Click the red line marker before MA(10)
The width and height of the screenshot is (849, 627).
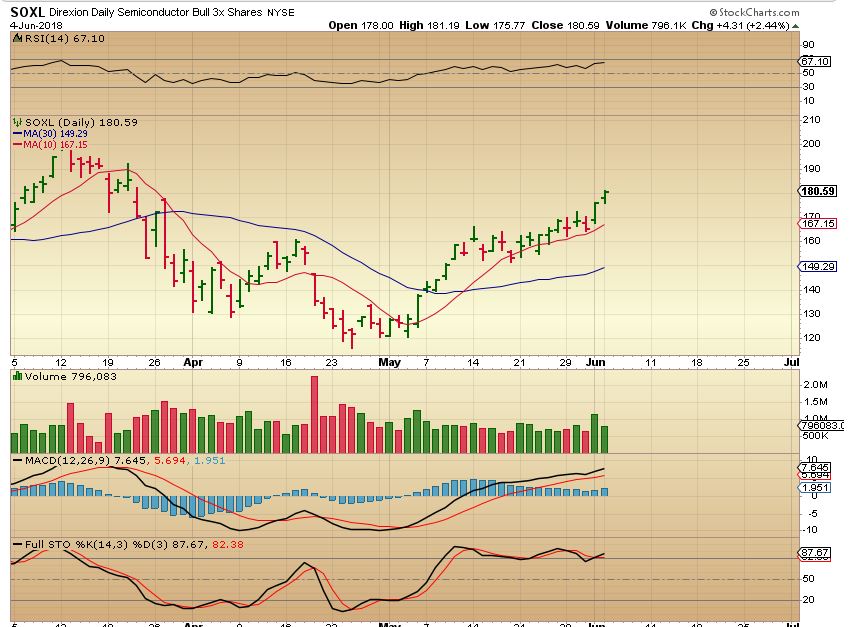click(x=17, y=145)
